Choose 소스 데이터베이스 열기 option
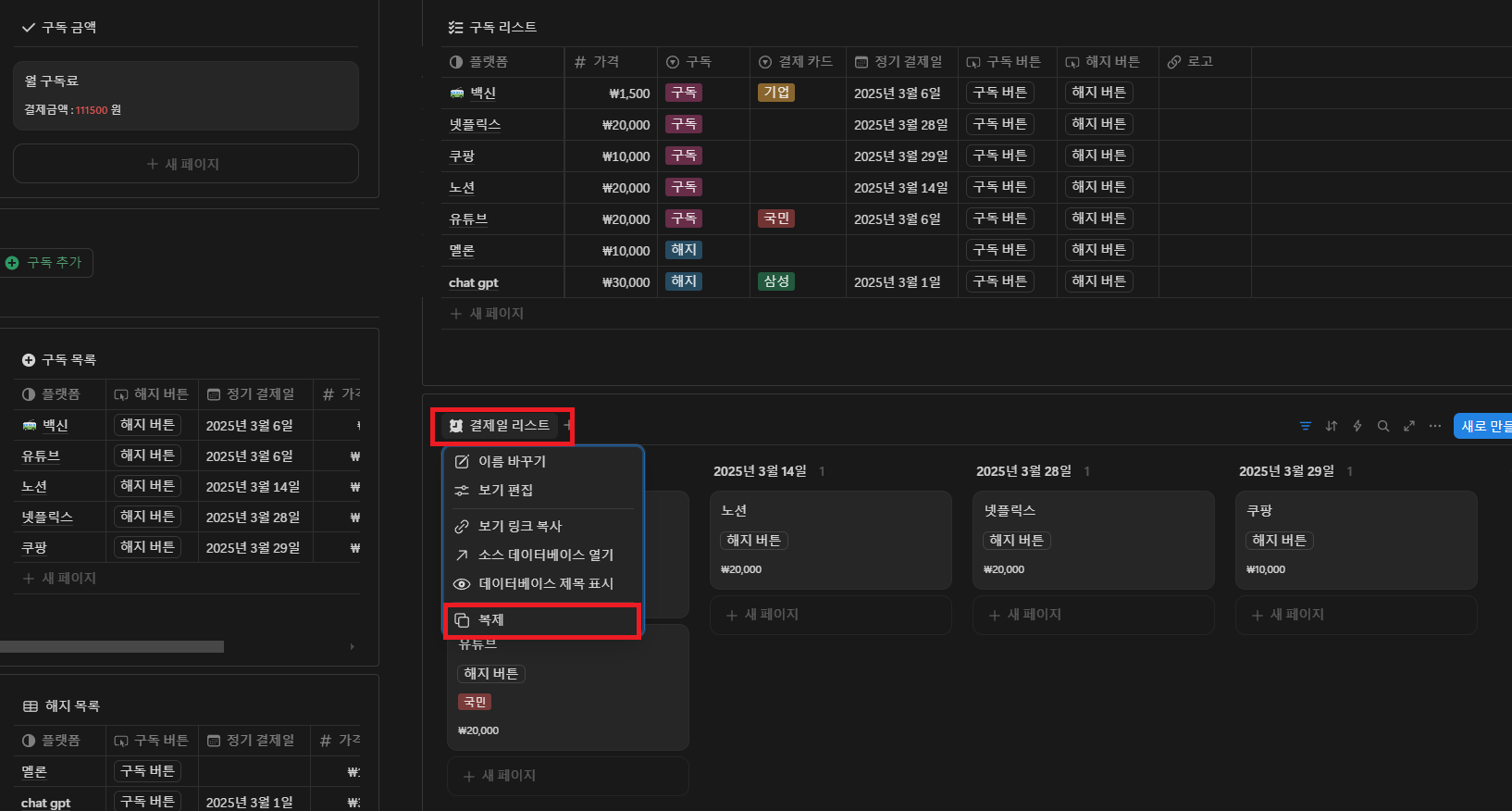Viewport: 1512px width, 811px height. pyautogui.click(x=543, y=555)
